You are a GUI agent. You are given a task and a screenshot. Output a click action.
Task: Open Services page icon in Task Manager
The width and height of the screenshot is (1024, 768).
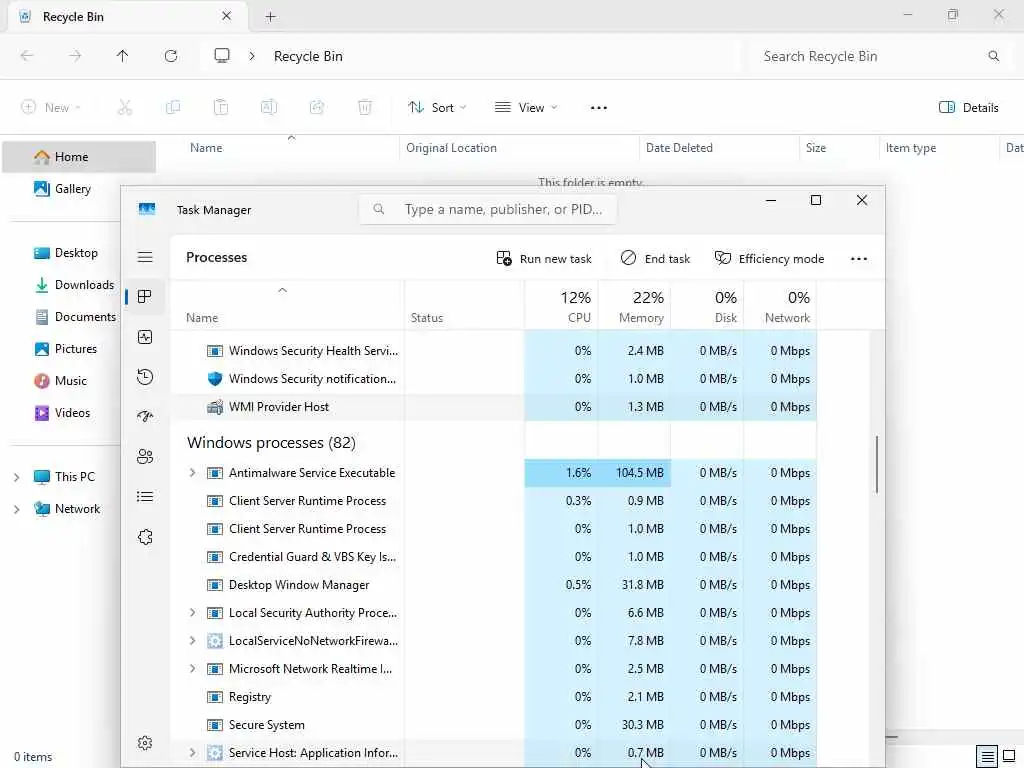(x=145, y=537)
